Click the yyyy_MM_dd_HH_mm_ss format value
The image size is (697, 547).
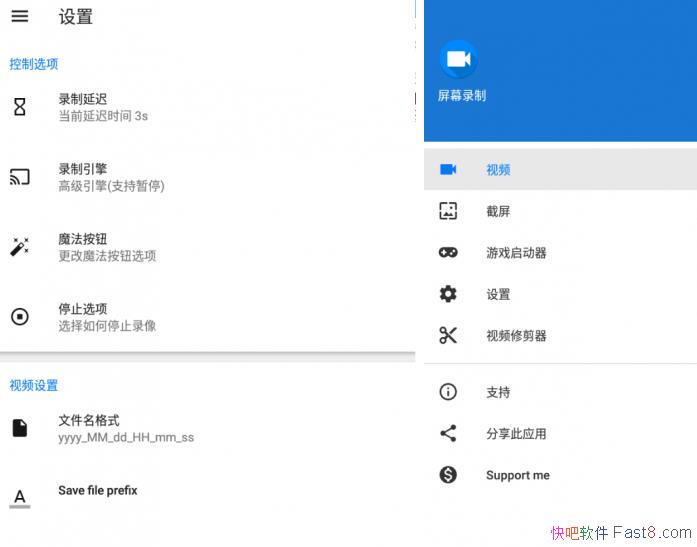[126, 438]
